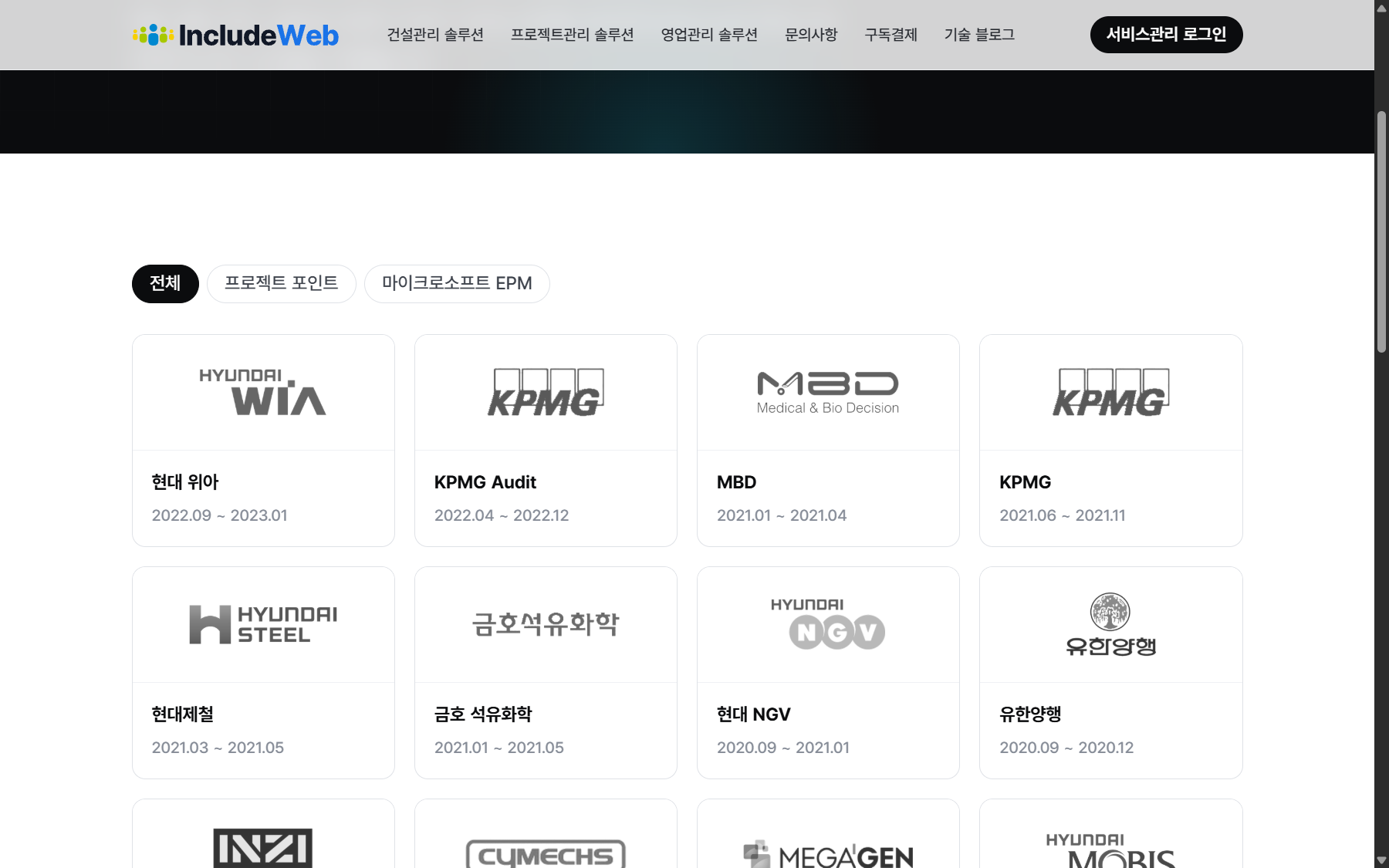Click the Hyundai WIA logo
Screen dimensions: 1389x868
pyautogui.click(x=263, y=392)
